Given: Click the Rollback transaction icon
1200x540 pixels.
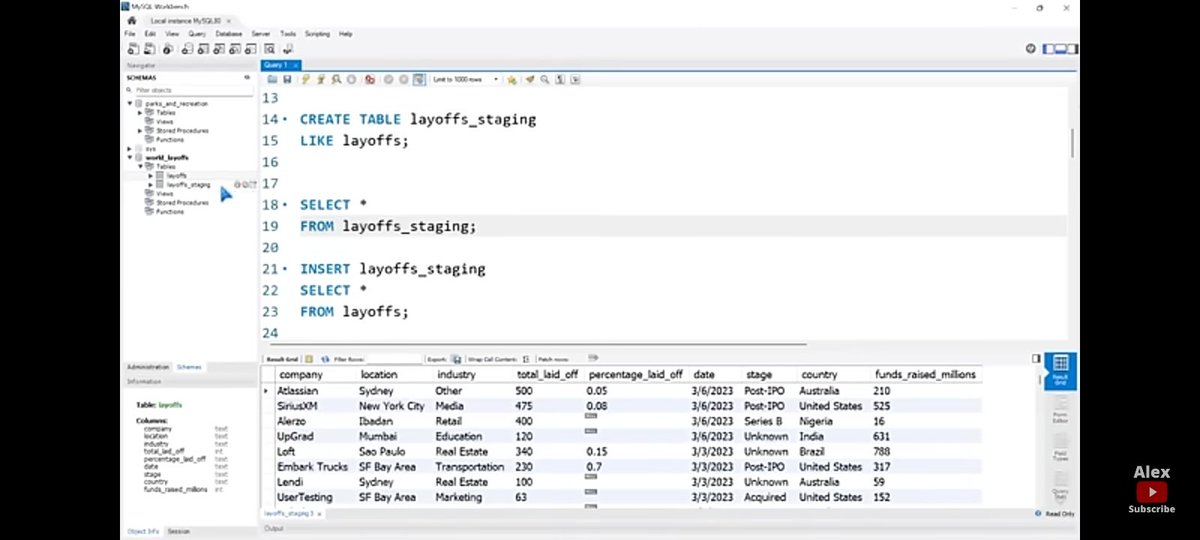Looking at the screenshot, I should pyautogui.click(x=403, y=79).
